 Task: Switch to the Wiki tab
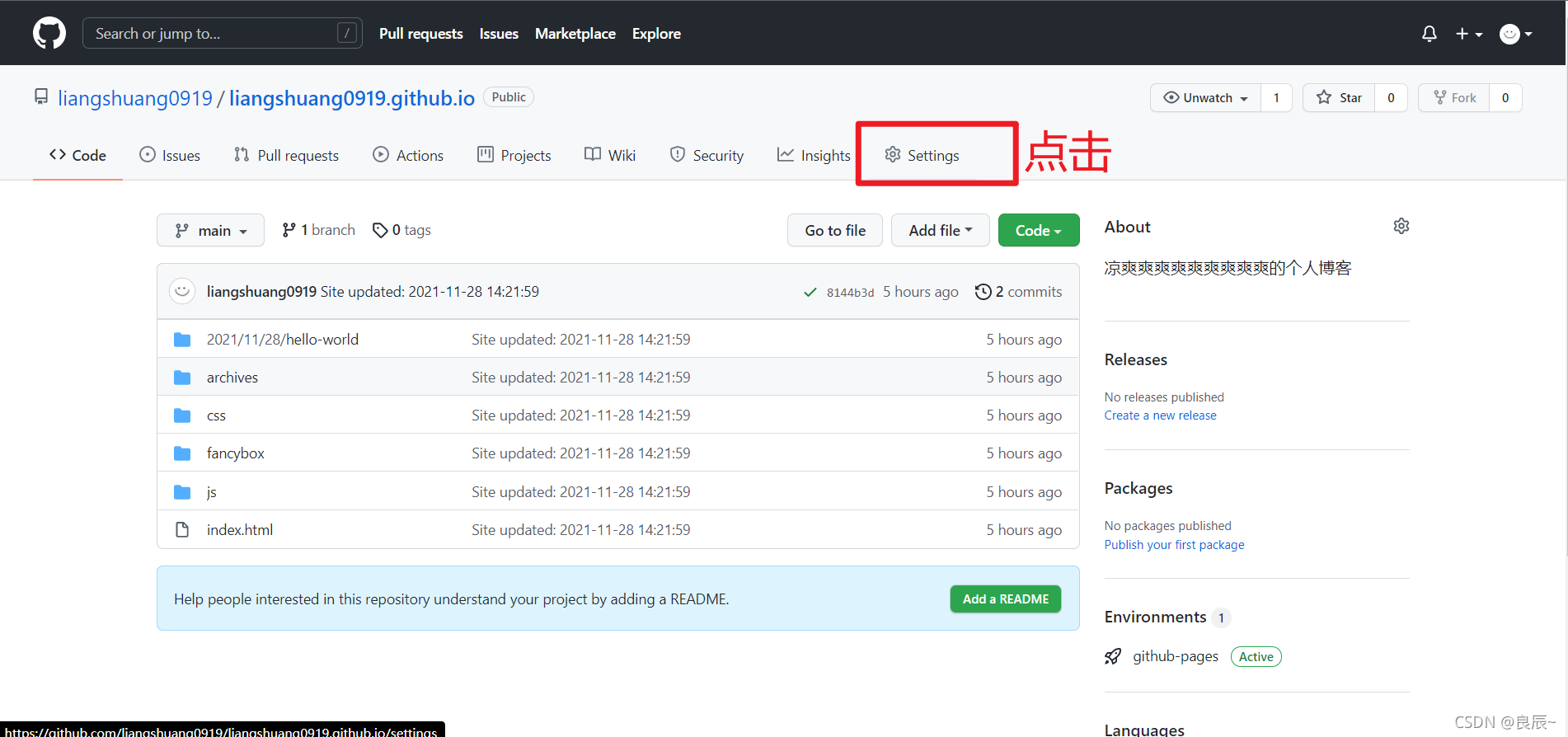coord(610,155)
